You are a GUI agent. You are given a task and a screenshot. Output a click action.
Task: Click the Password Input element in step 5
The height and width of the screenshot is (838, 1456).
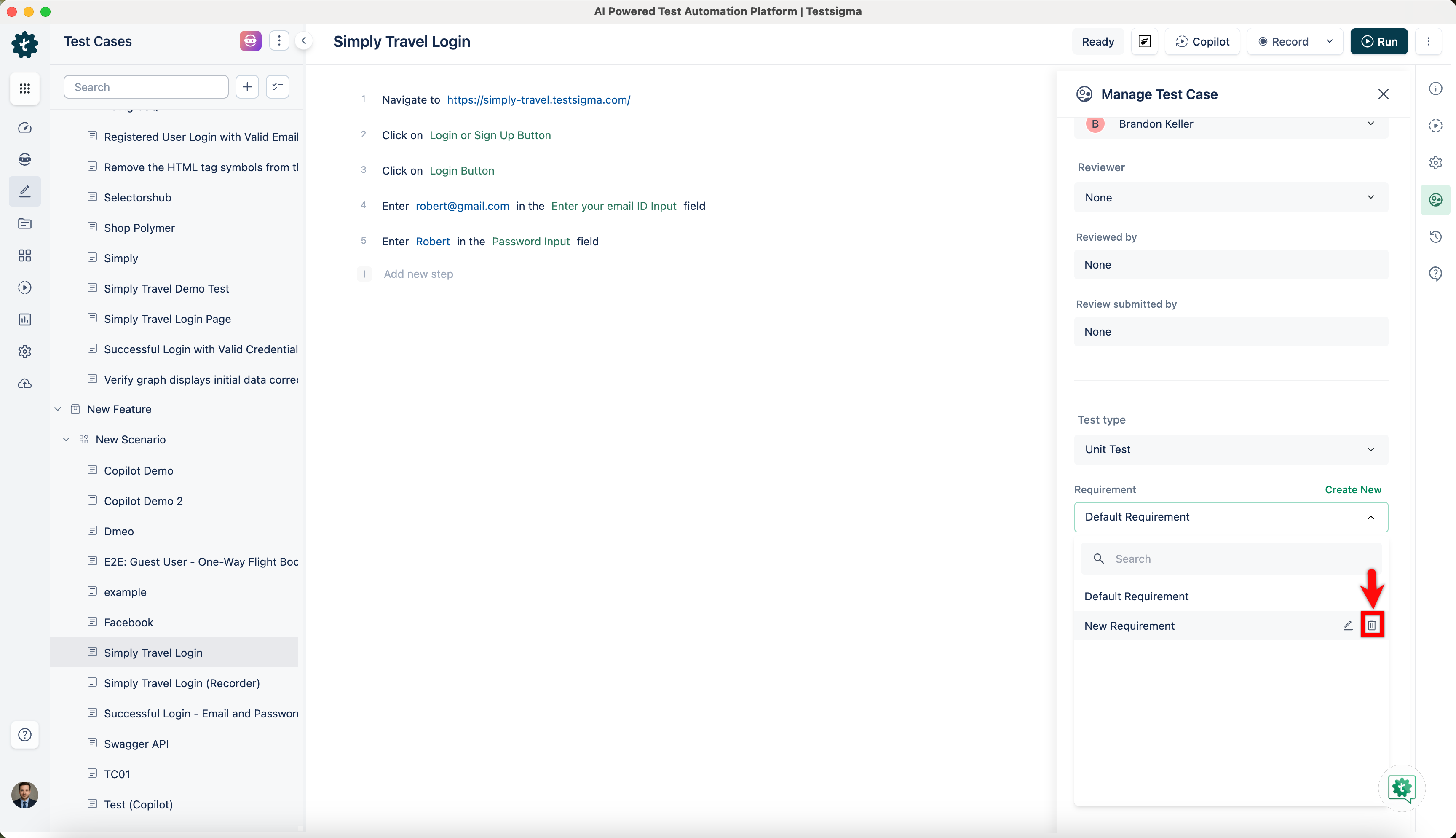coord(531,242)
